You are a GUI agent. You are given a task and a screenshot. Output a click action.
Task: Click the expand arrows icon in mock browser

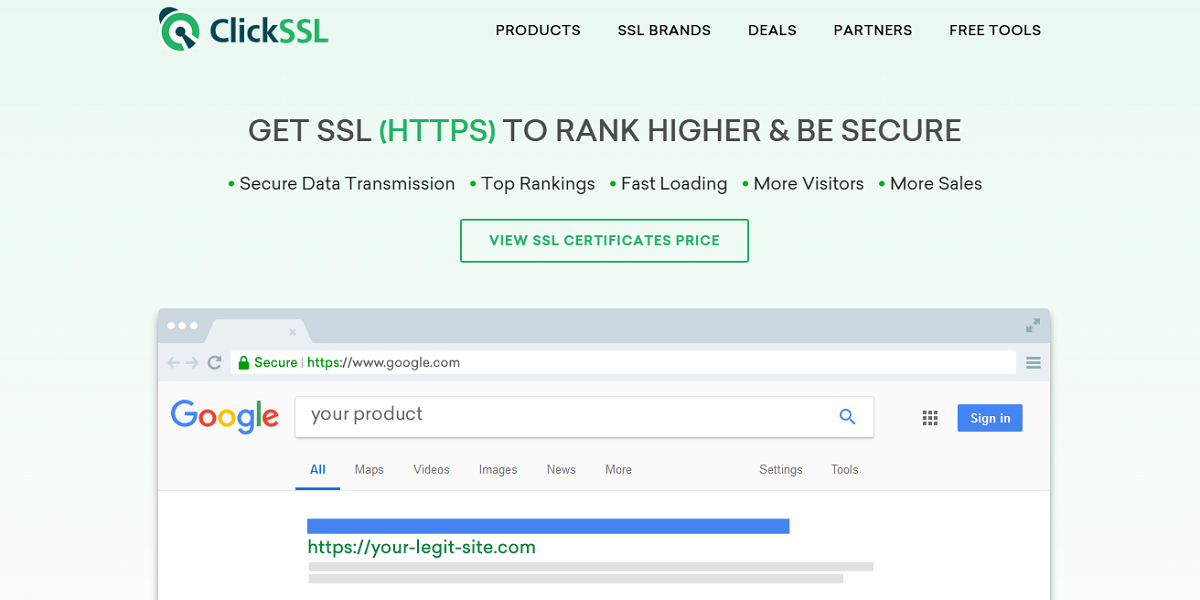pyautogui.click(x=1033, y=325)
